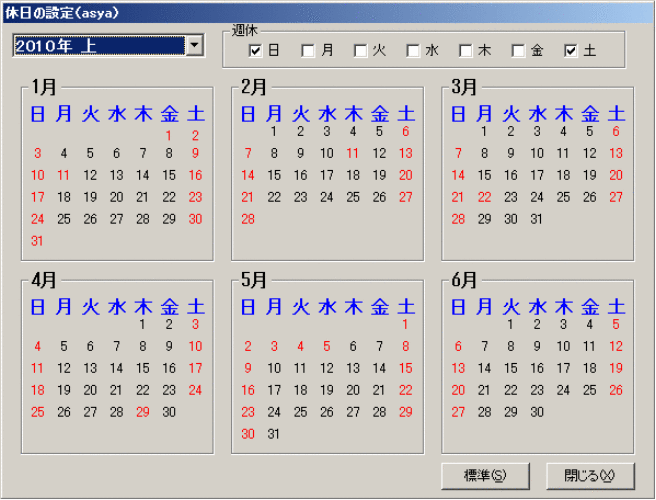Select January 11 holiday in 1月 calendar
The image size is (656, 500).
[64, 175]
